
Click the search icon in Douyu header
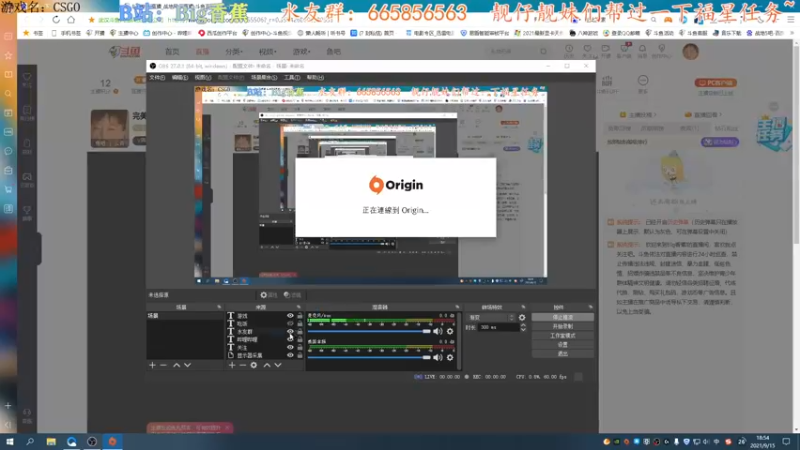(543, 52)
